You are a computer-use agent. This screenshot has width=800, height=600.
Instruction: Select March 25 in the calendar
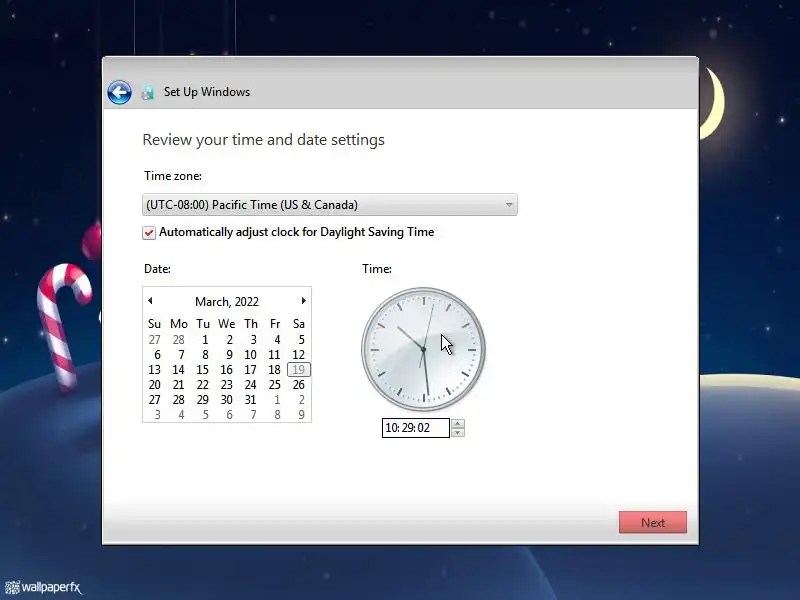click(x=274, y=385)
